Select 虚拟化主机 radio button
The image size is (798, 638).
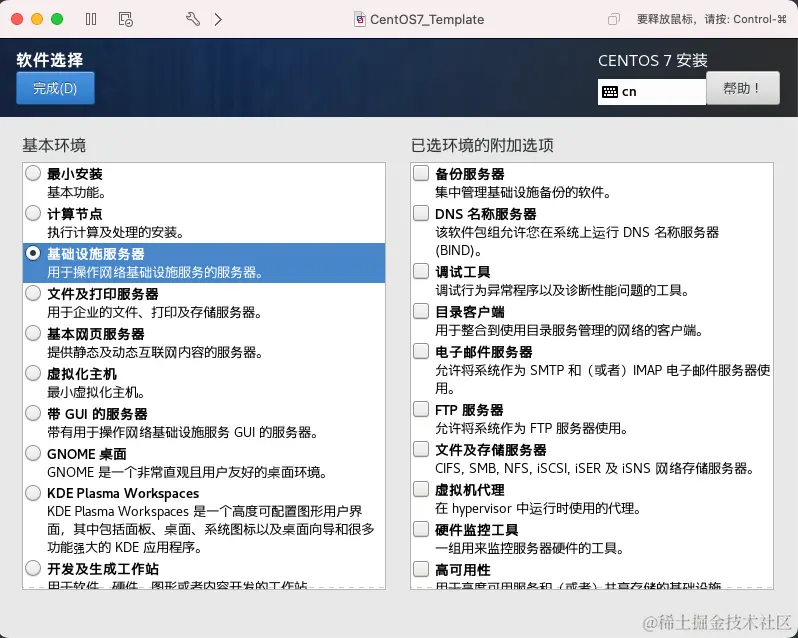click(x=33, y=373)
